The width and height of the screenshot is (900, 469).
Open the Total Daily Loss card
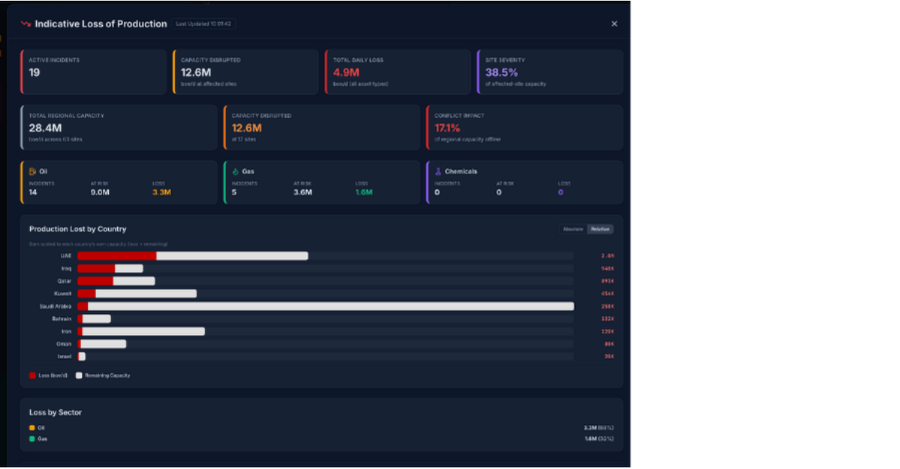(397, 72)
